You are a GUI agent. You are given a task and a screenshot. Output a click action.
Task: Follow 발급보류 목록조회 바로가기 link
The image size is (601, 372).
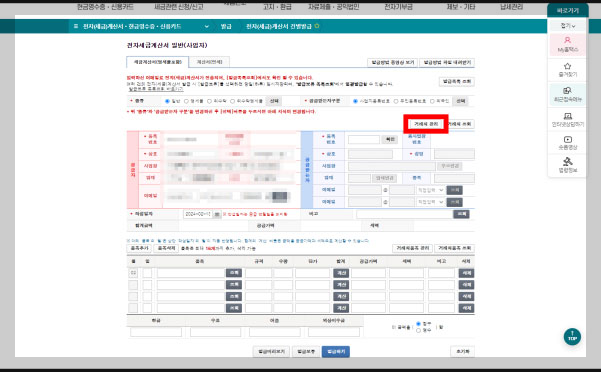[156, 89]
